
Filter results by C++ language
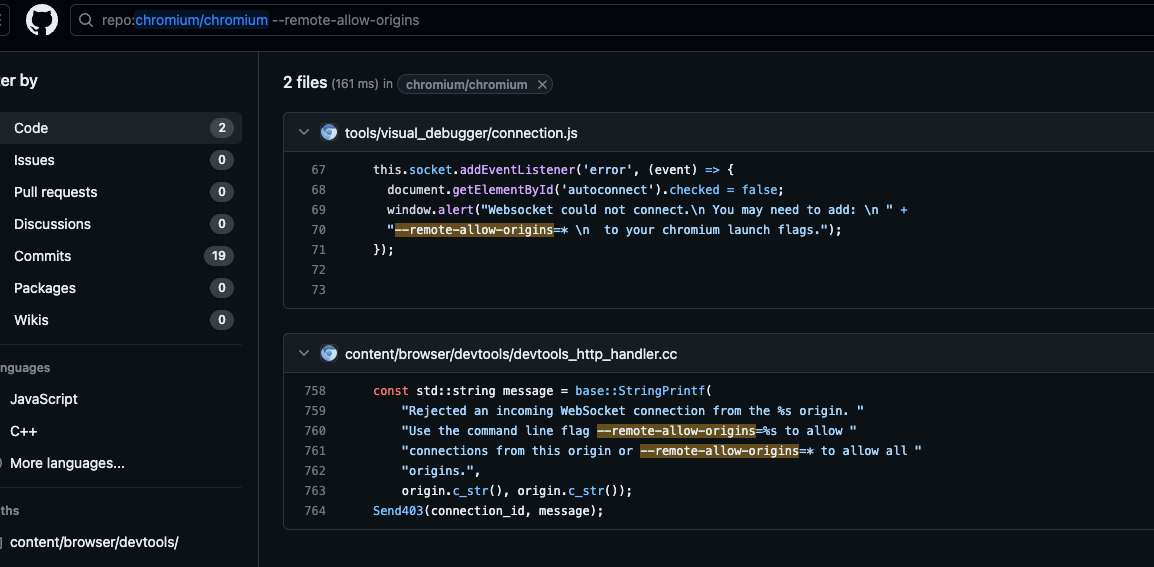(24, 431)
